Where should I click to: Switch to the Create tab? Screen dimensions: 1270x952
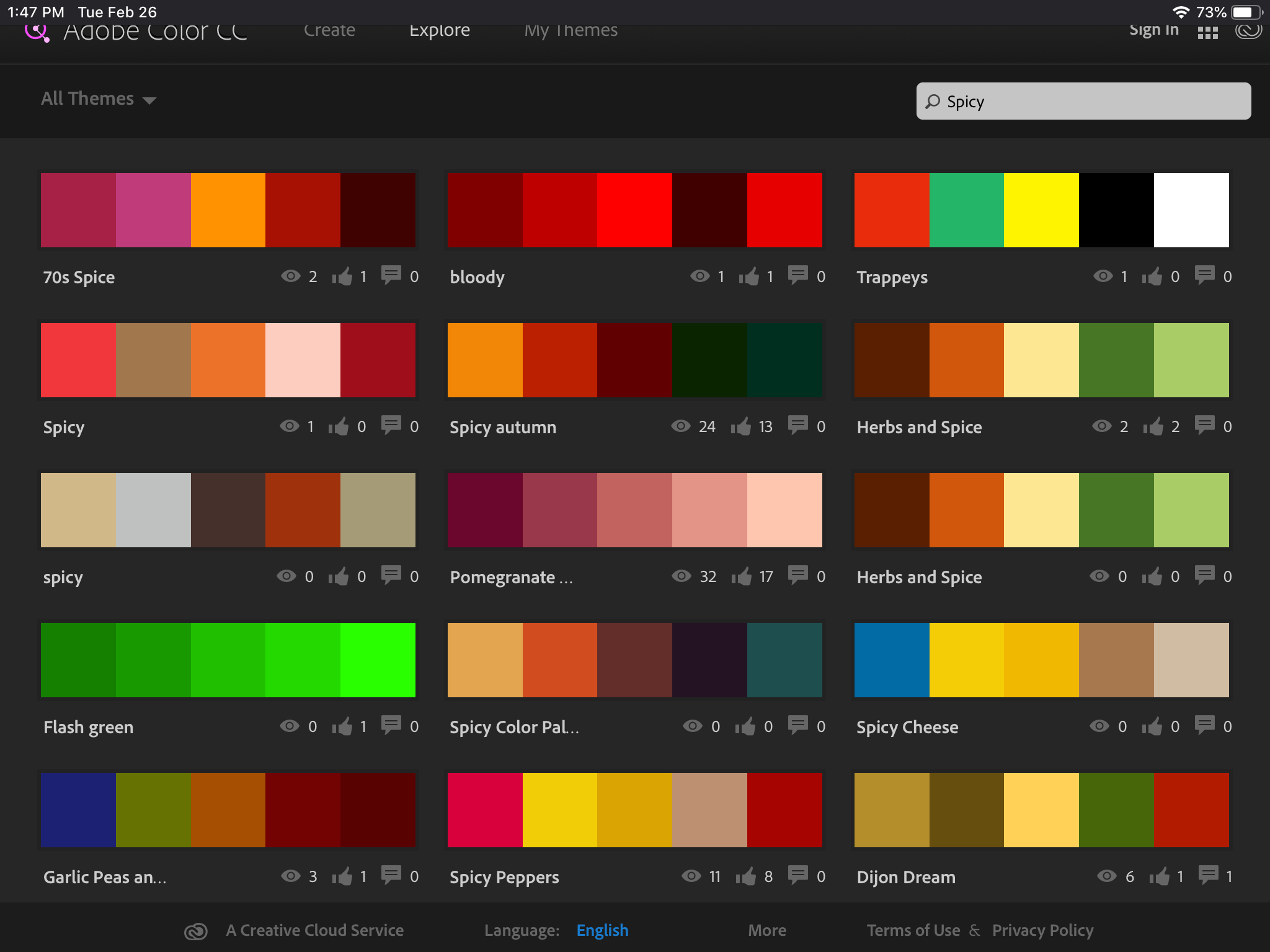tap(329, 31)
